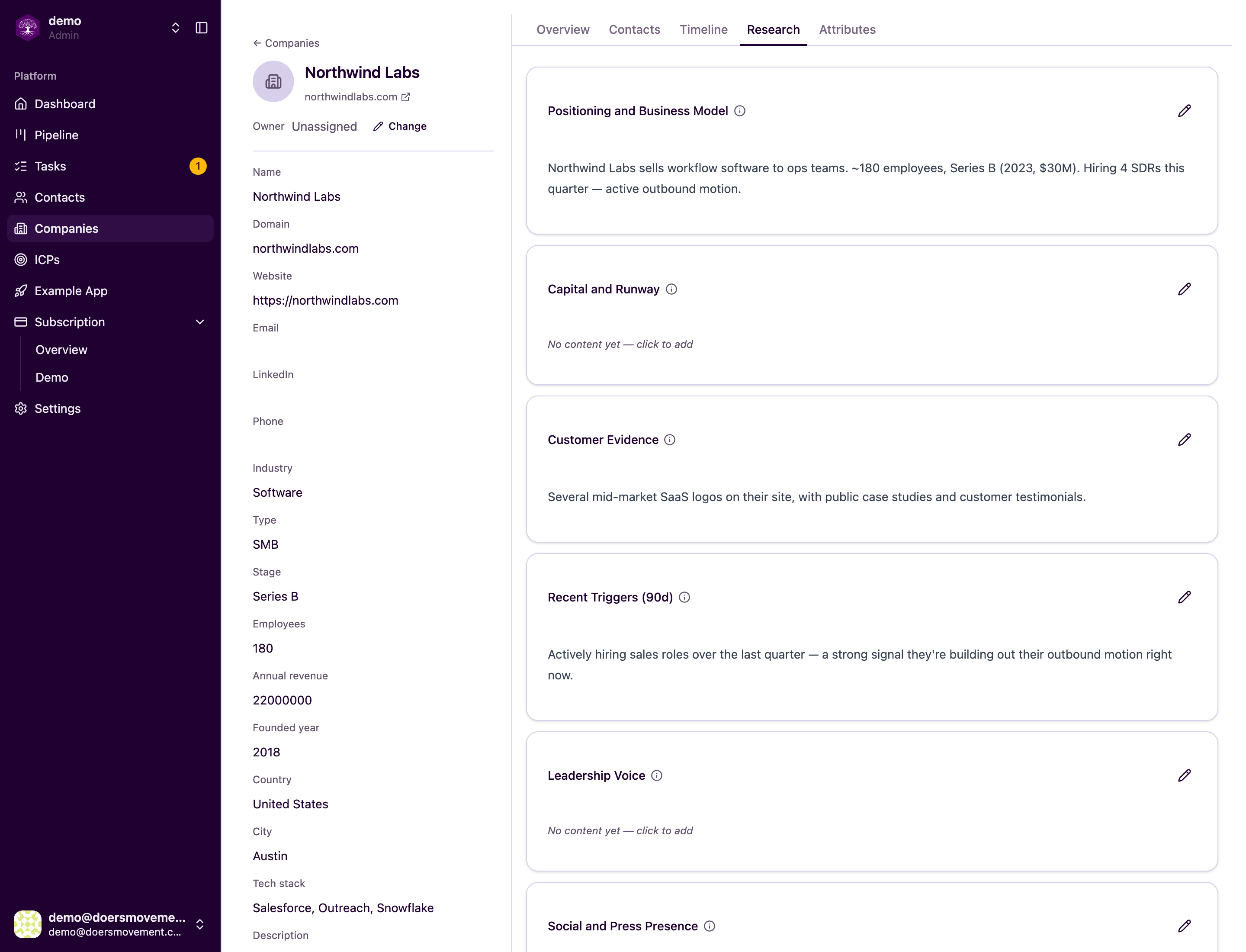Switch to the Overview tab
The height and width of the screenshot is (952, 1246).
[563, 29]
